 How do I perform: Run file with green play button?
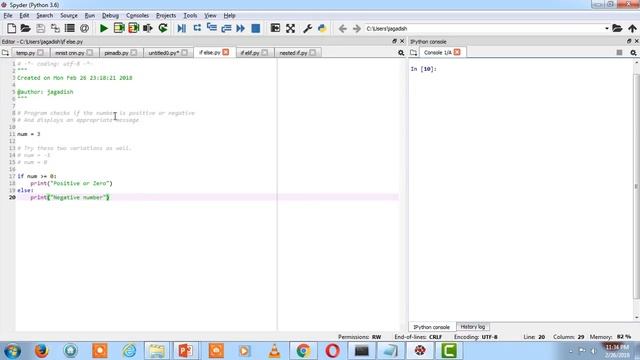pos(104,28)
